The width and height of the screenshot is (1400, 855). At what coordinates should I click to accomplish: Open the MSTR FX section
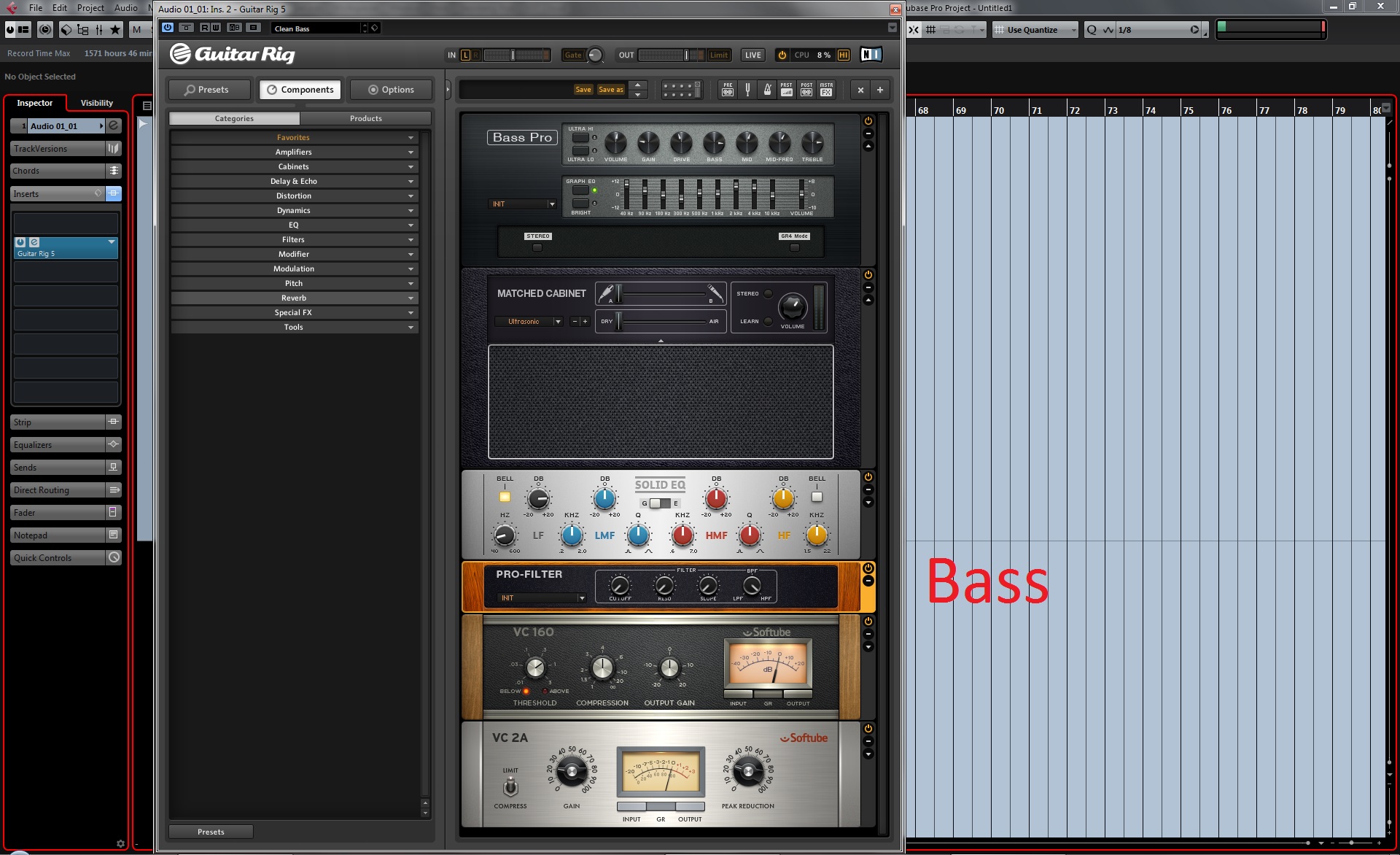pyautogui.click(x=826, y=90)
